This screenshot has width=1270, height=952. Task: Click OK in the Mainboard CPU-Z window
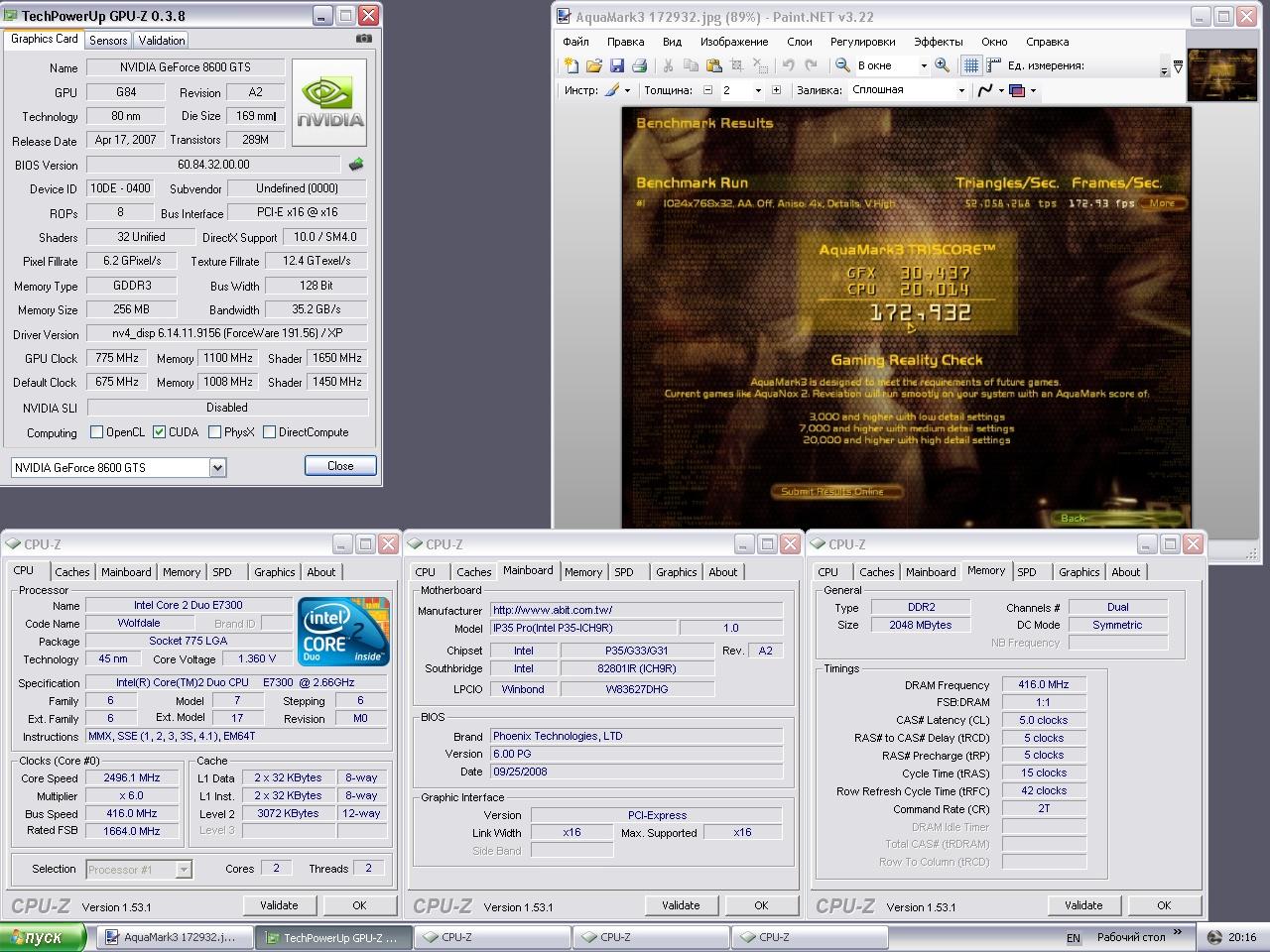[x=761, y=905]
